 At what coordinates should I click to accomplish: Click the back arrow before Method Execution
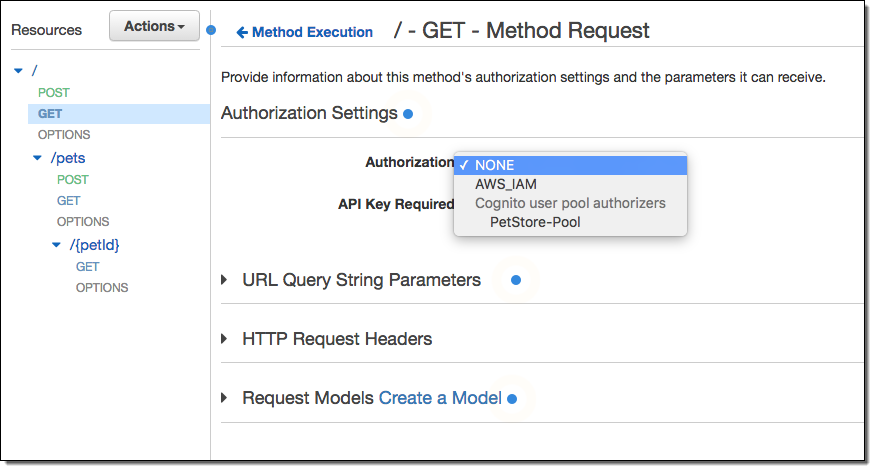pyautogui.click(x=241, y=33)
